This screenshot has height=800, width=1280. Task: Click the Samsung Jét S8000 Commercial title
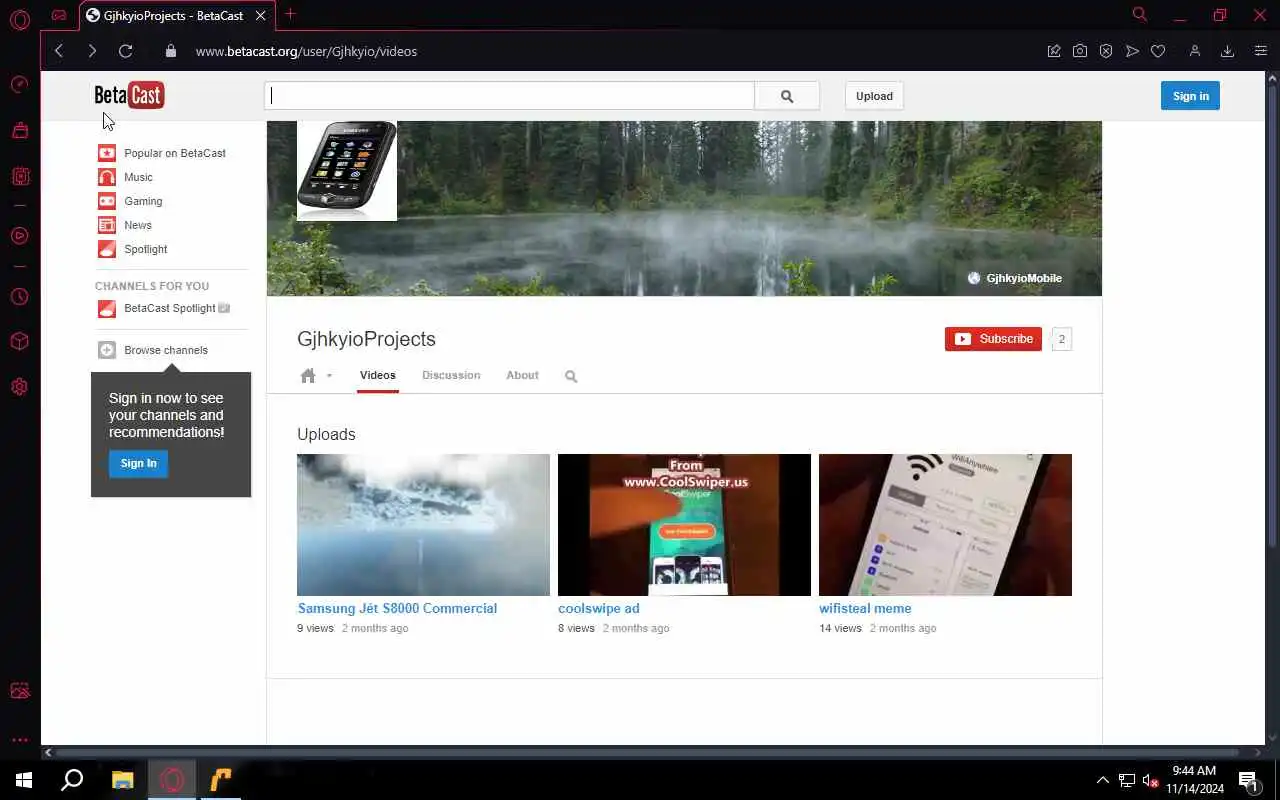(x=397, y=608)
